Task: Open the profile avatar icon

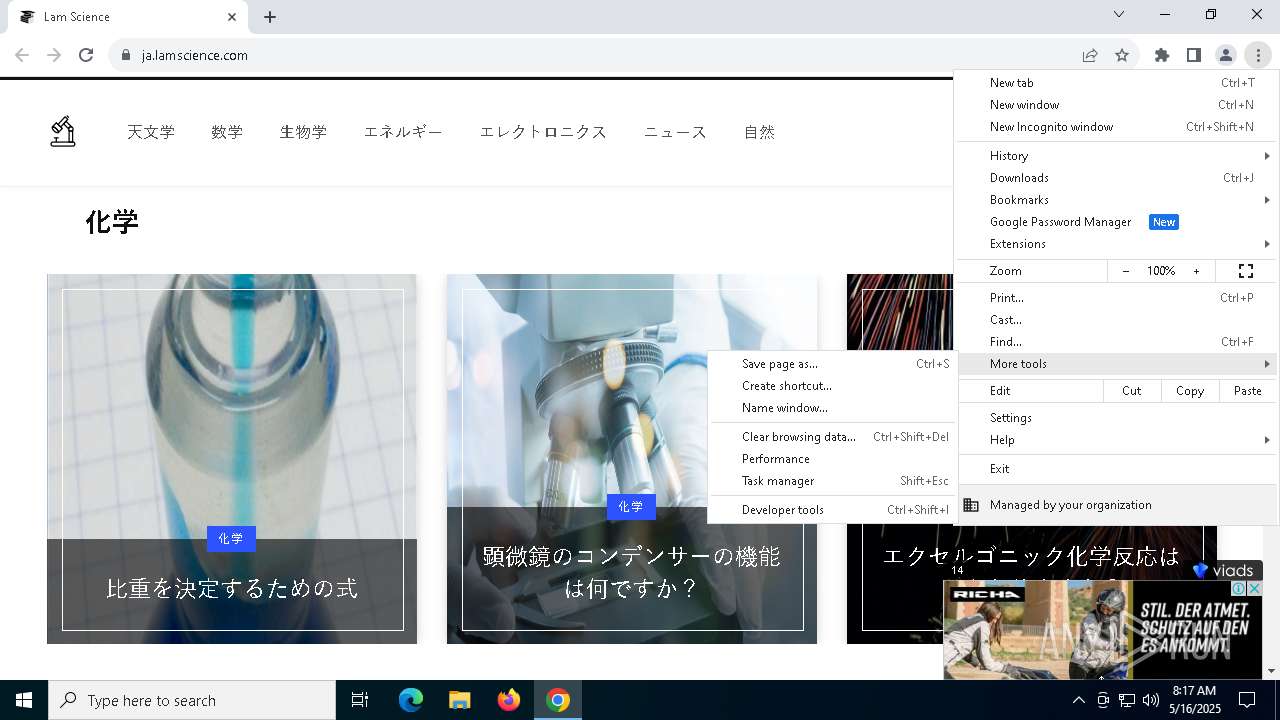Action: (1226, 55)
